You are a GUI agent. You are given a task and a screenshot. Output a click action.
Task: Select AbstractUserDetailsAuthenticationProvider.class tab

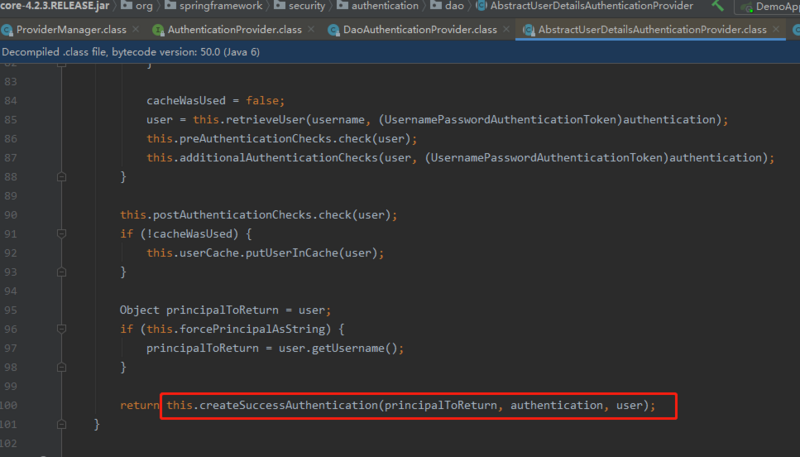[x=652, y=30]
